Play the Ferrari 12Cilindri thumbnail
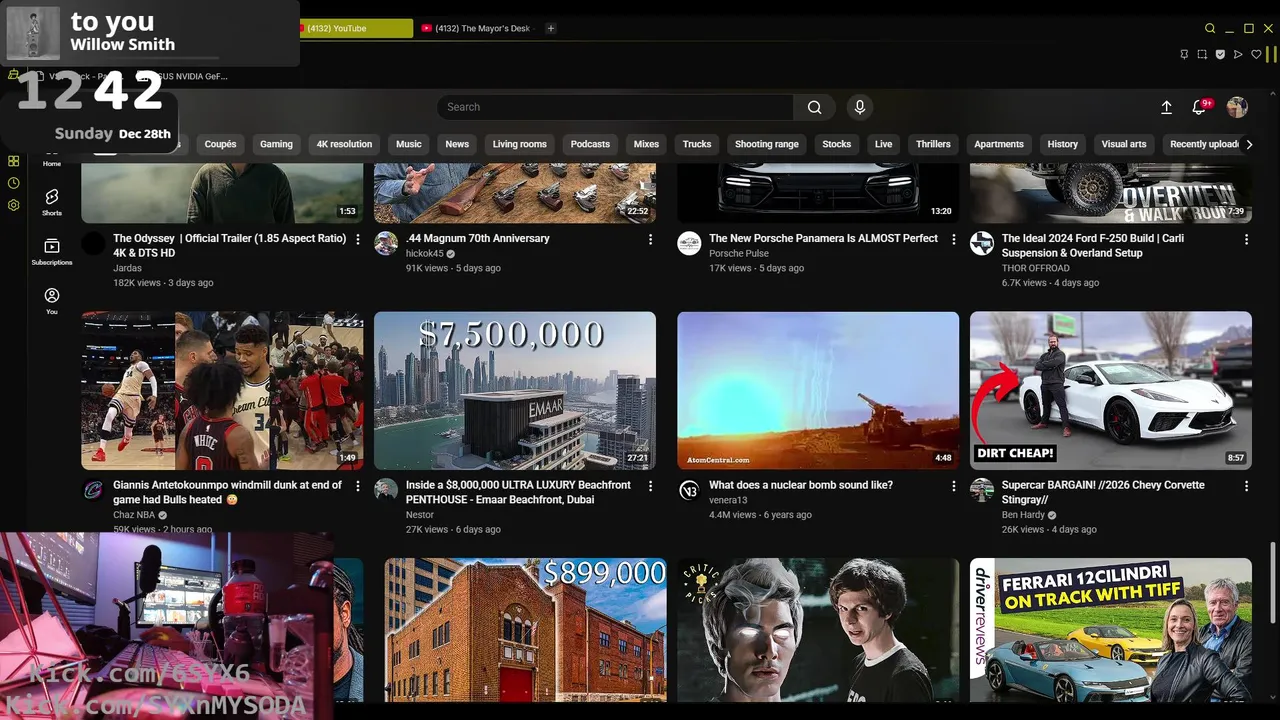Screen dimensions: 1280x720 (1111, 630)
